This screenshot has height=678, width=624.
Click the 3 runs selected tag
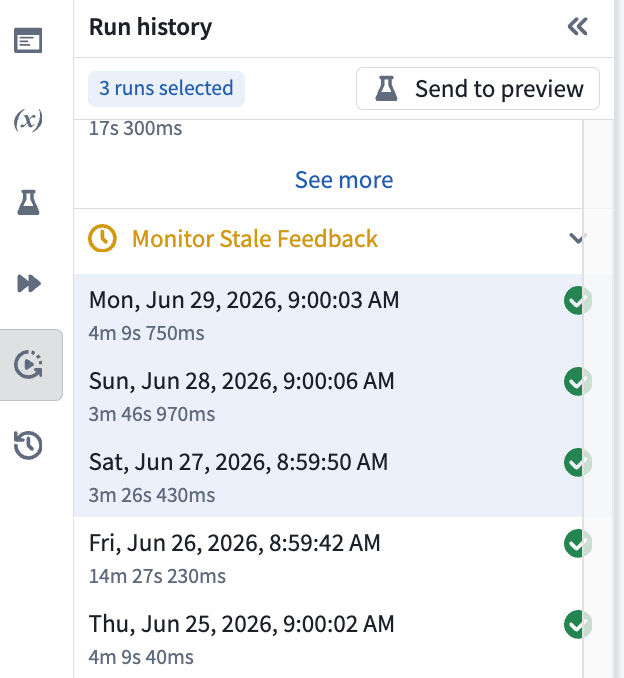click(166, 89)
